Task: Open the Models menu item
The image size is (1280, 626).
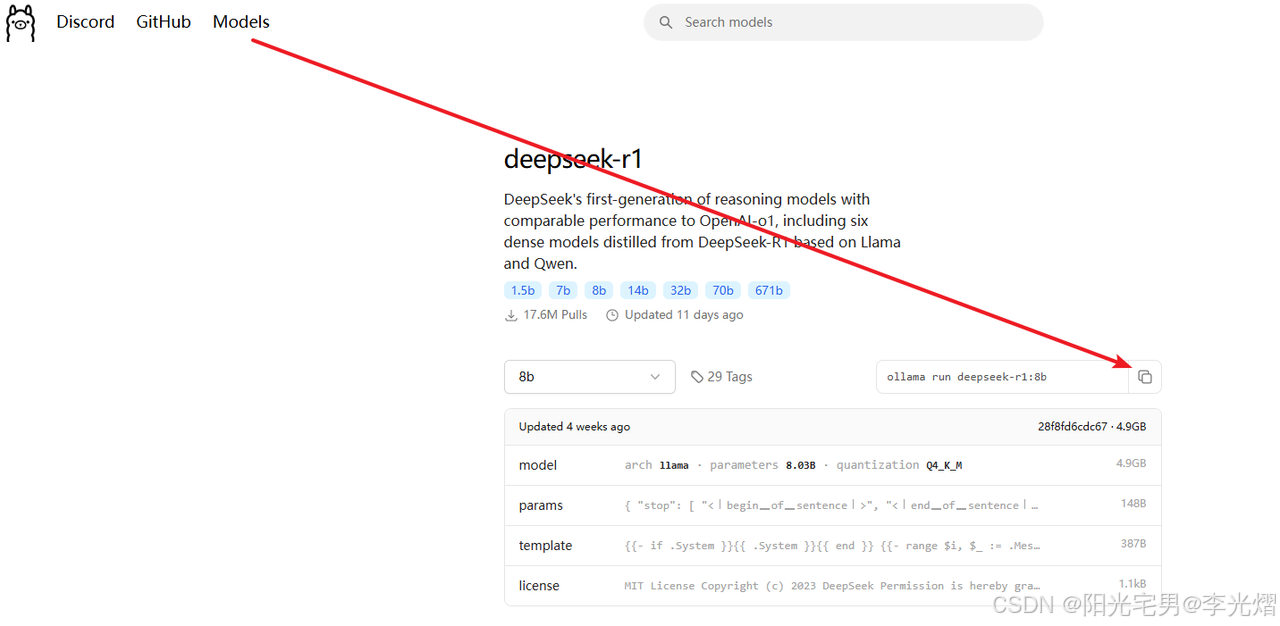Action: point(240,21)
